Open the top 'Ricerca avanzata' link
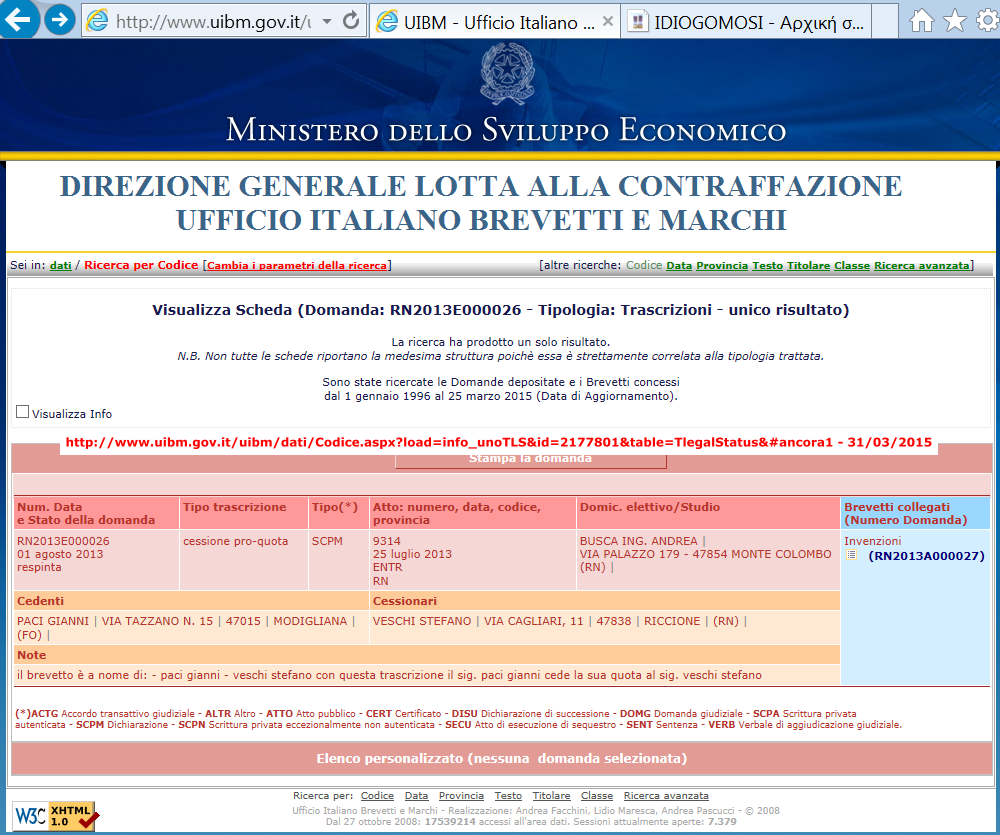This screenshot has width=1000, height=835. pos(922,265)
